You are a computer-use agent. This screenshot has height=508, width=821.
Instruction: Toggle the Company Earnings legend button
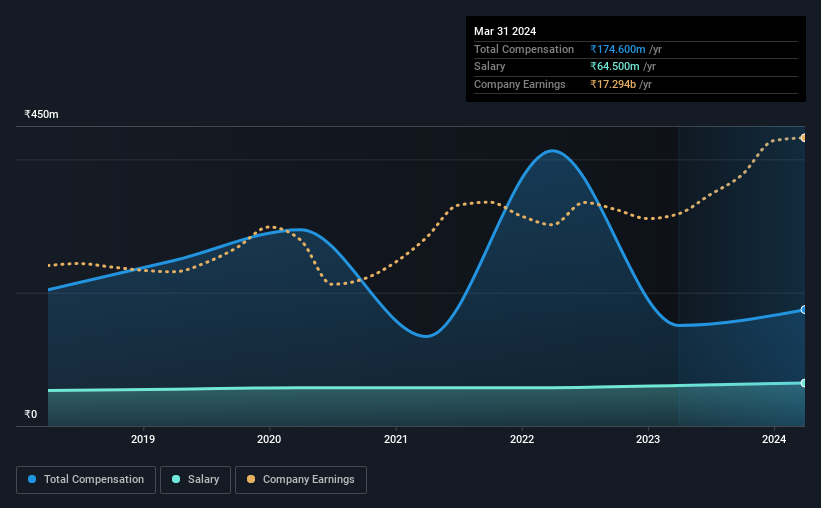click(301, 480)
